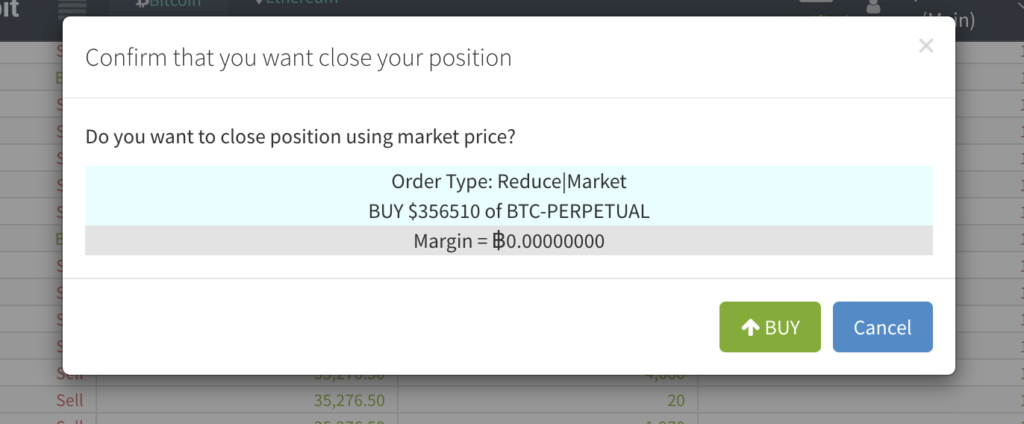1024x424 pixels.
Task: Click the user account icon
Action: [x=873, y=8]
